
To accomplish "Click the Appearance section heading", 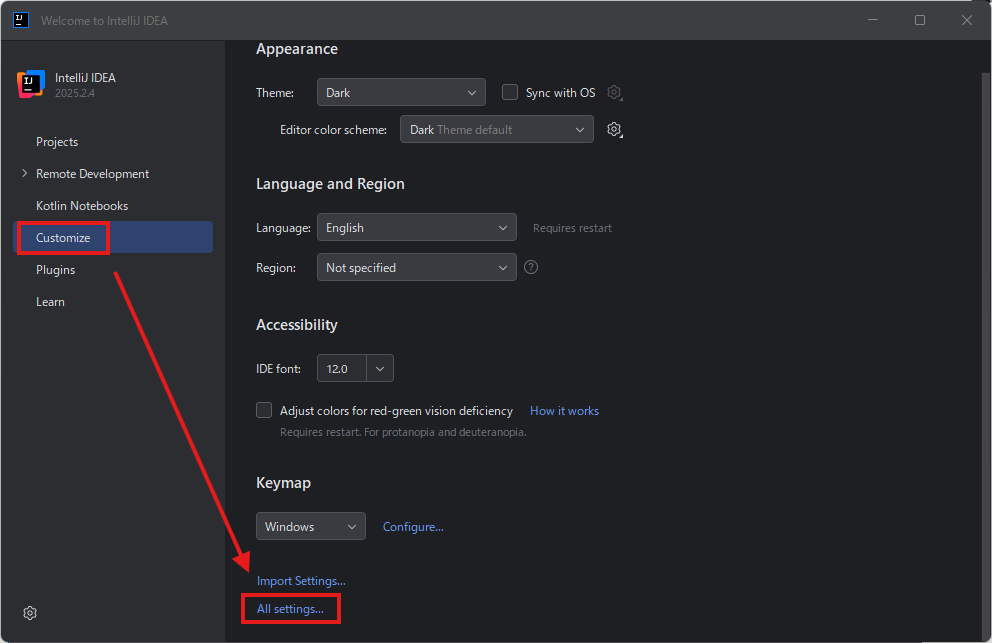I will pos(297,49).
